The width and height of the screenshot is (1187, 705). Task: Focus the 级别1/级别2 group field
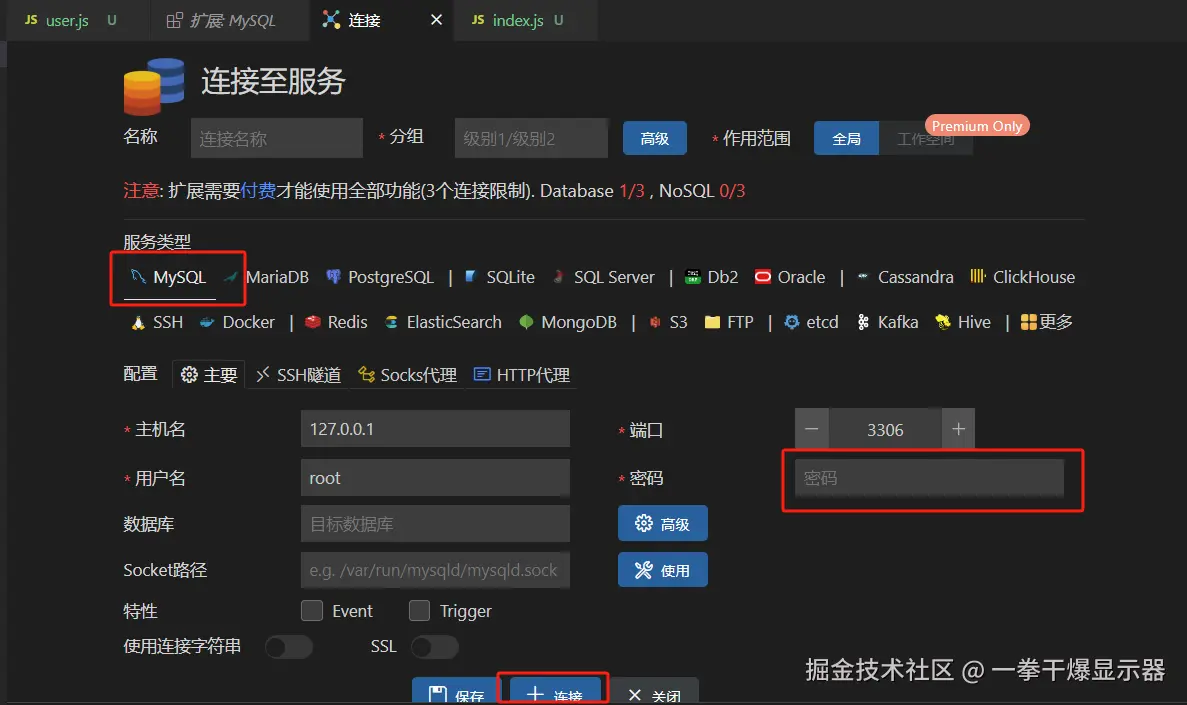531,139
